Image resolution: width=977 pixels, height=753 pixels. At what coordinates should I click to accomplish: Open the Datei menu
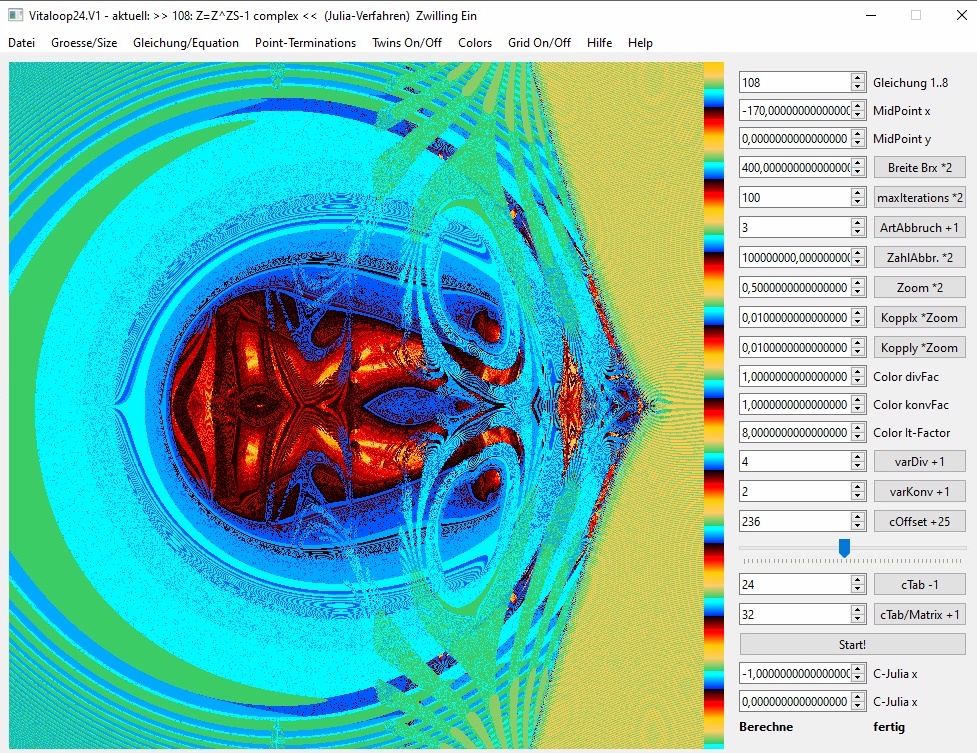click(21, 42)
